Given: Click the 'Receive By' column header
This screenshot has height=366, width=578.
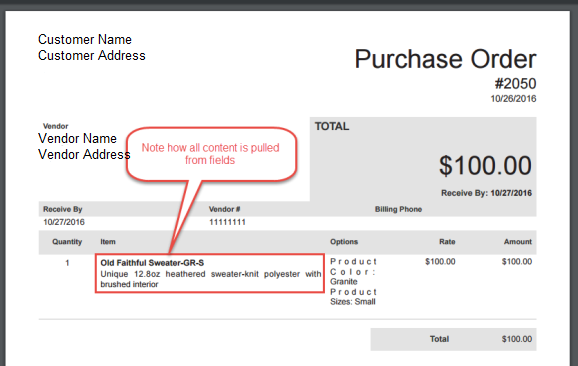Looking at the screenshot, I should [63, 209].
